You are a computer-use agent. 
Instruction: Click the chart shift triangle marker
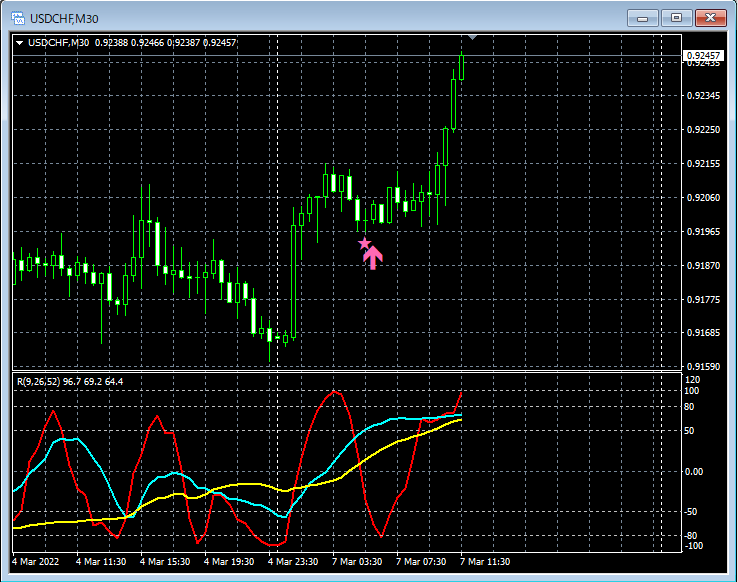[473, 37]
